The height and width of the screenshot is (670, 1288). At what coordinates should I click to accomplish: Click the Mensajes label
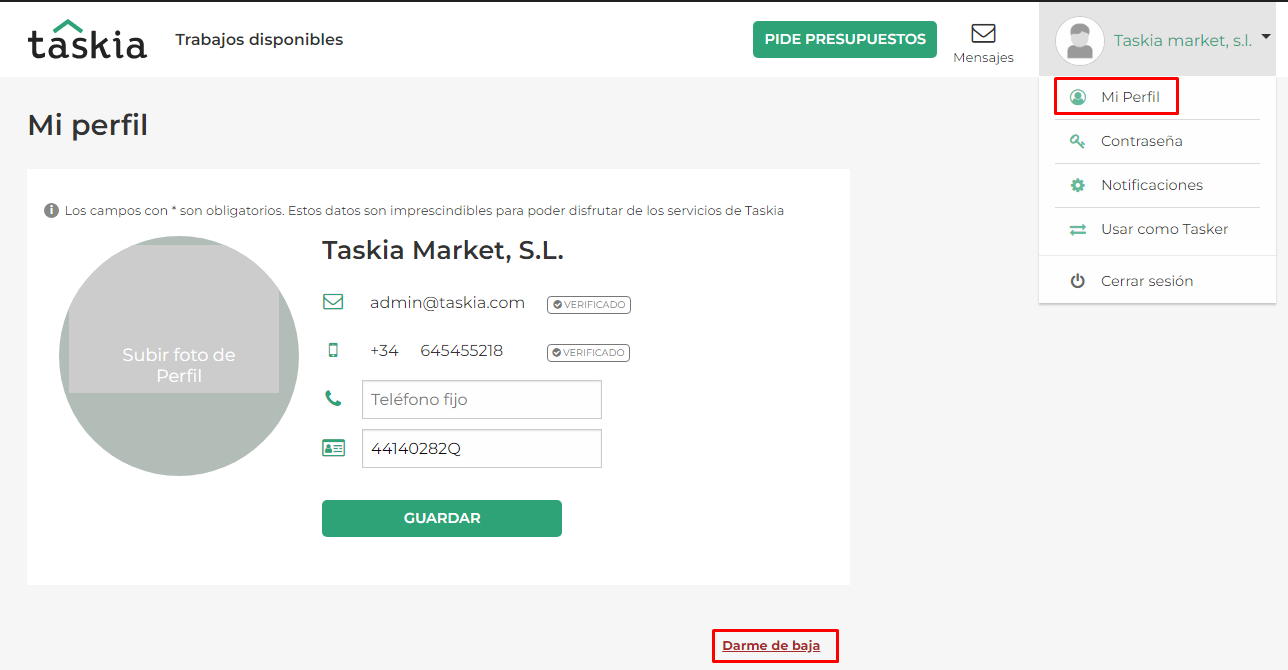983,57
